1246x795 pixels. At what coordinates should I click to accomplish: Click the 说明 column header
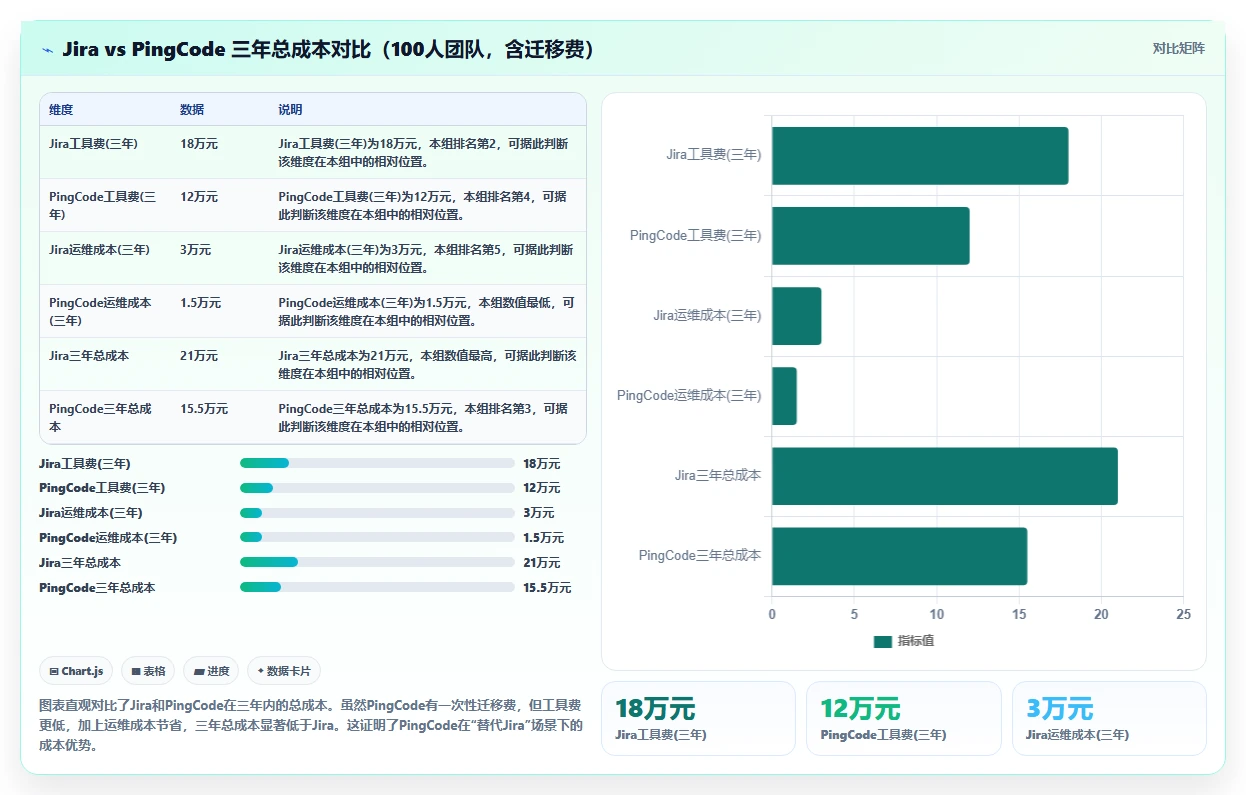tap(290, 110)
